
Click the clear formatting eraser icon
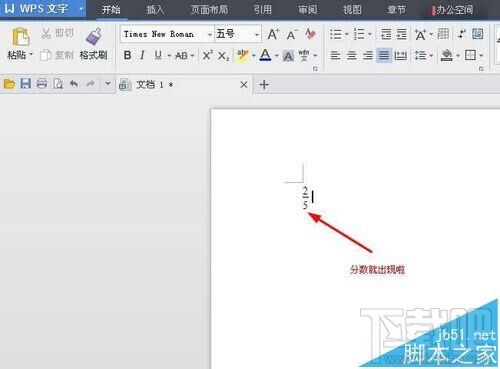click(310, 34)
